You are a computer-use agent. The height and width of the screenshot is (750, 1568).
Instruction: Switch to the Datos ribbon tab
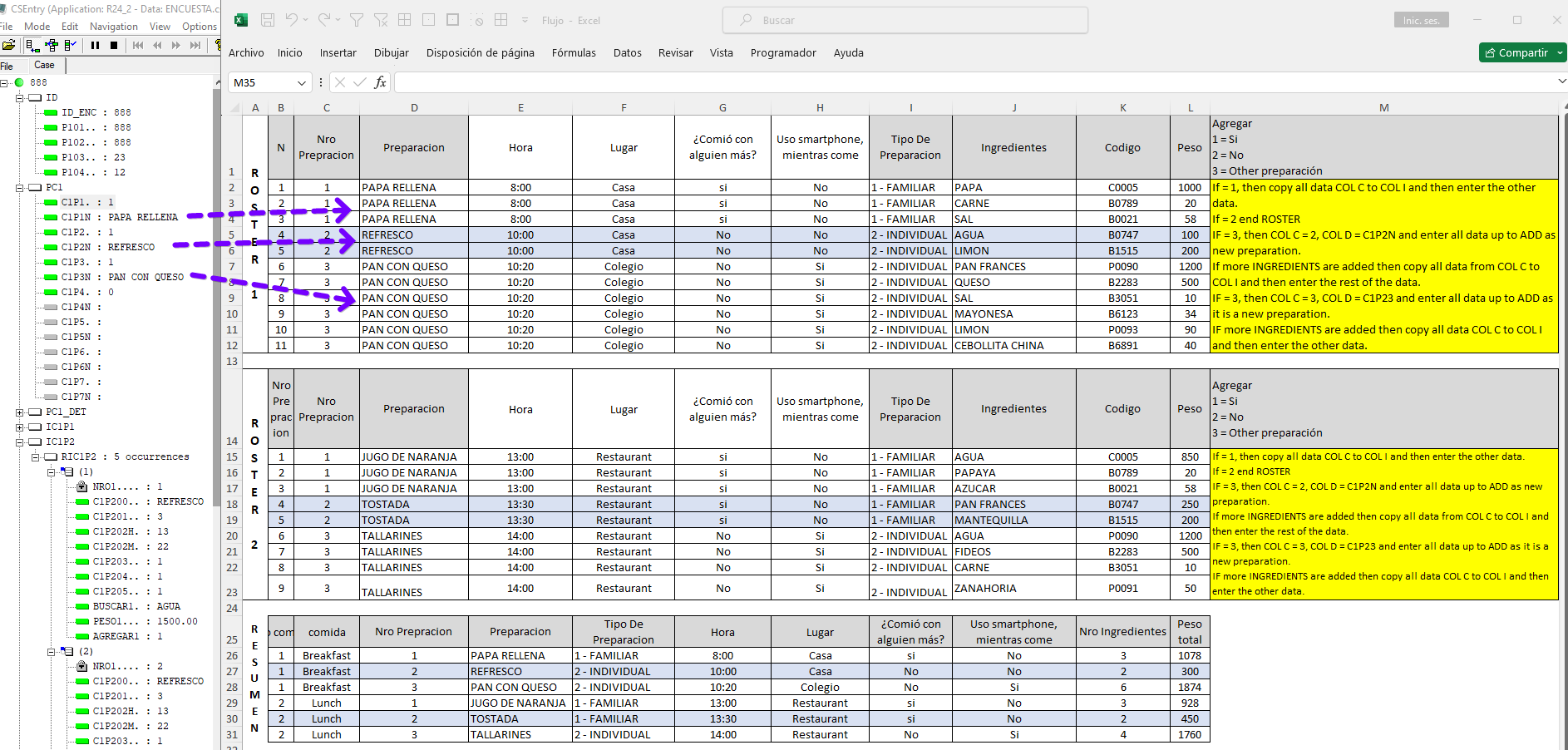tap(628, 52)
